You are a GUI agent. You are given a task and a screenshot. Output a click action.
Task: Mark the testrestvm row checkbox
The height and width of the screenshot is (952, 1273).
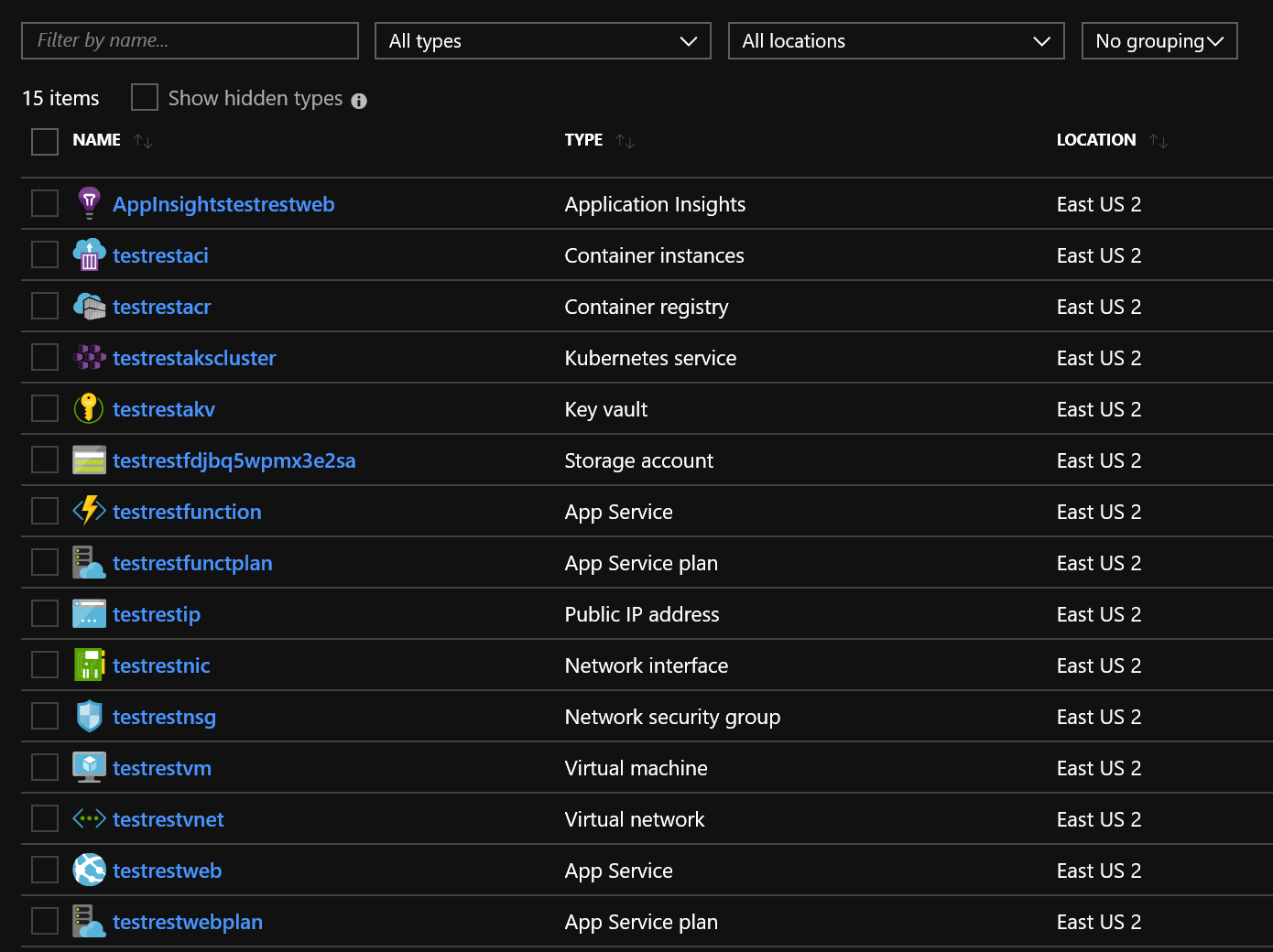click(x=45, y=767)
